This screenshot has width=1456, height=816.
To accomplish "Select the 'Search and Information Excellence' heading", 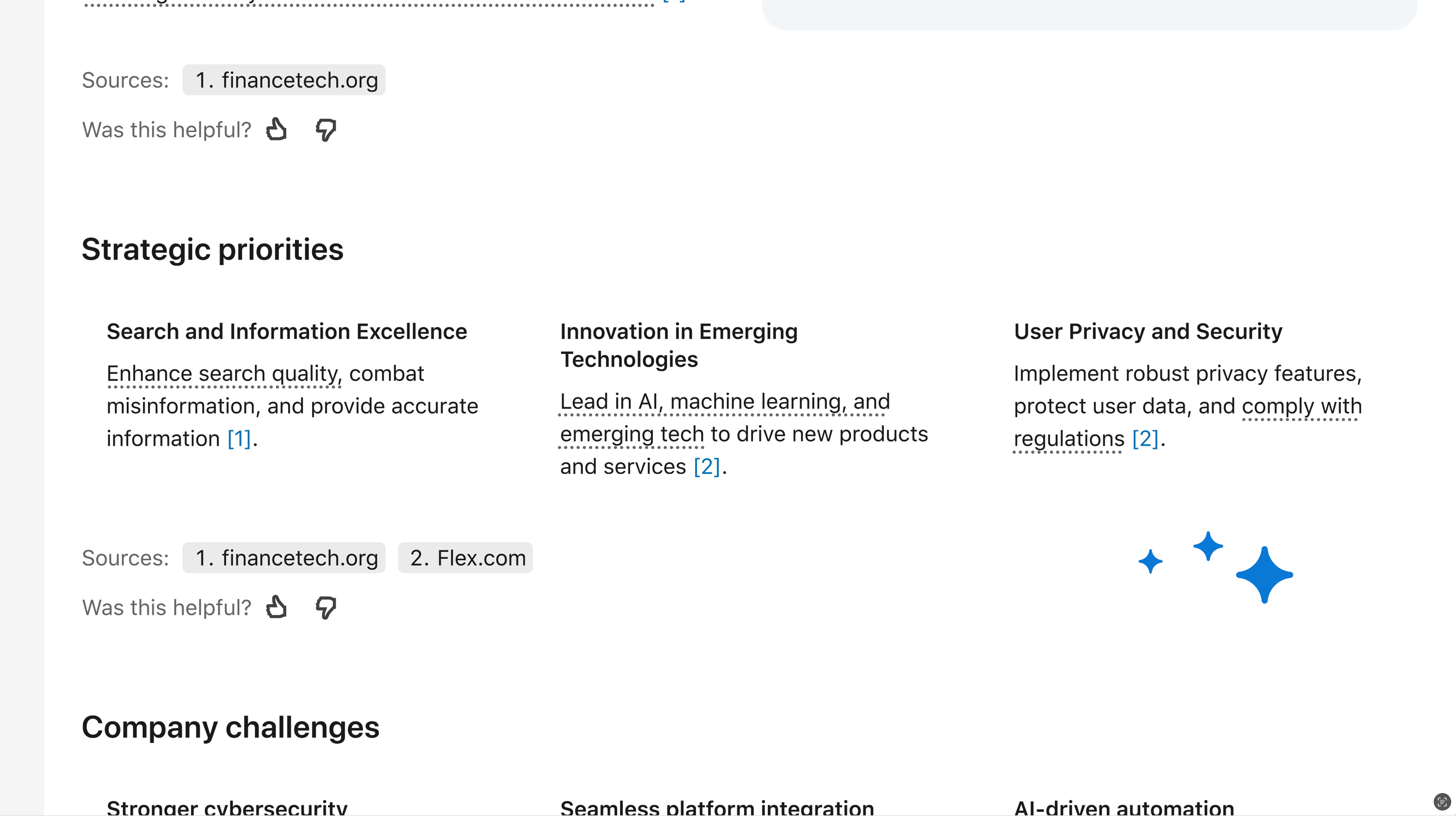I will (287, 332).
